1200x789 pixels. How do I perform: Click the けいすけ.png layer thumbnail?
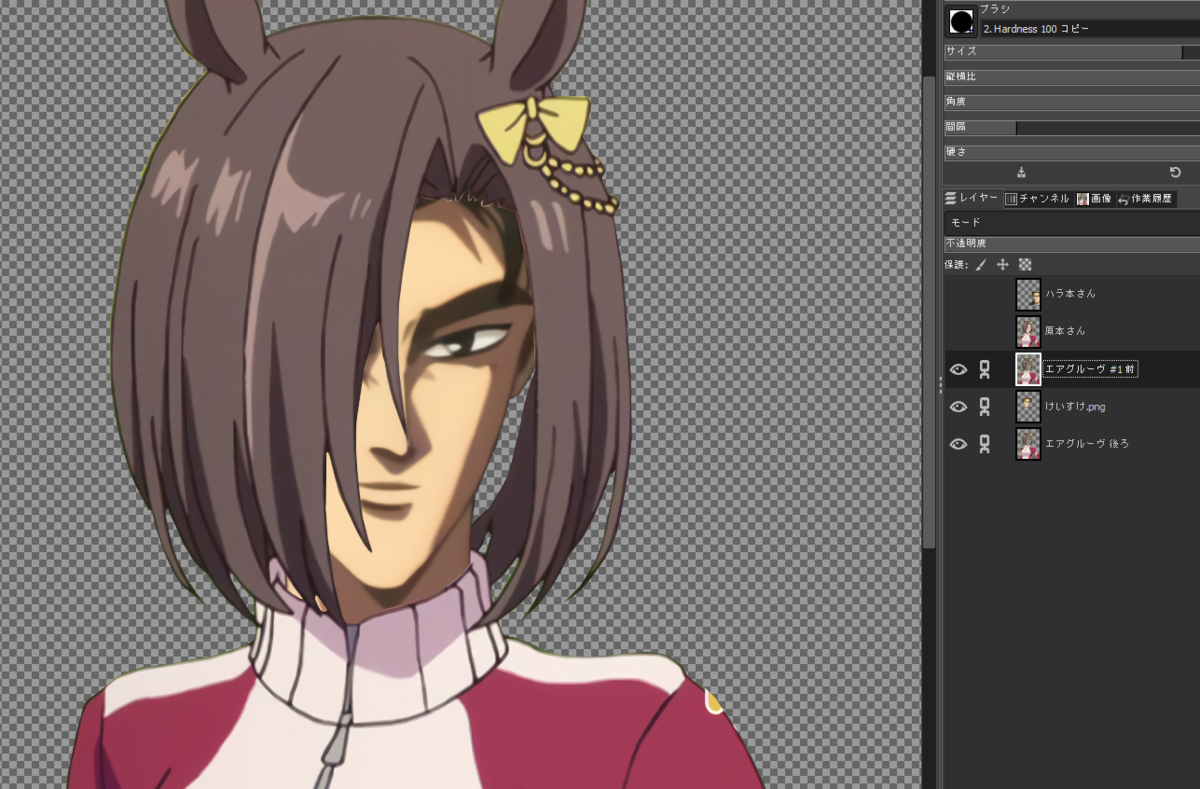coord(1028,406)
